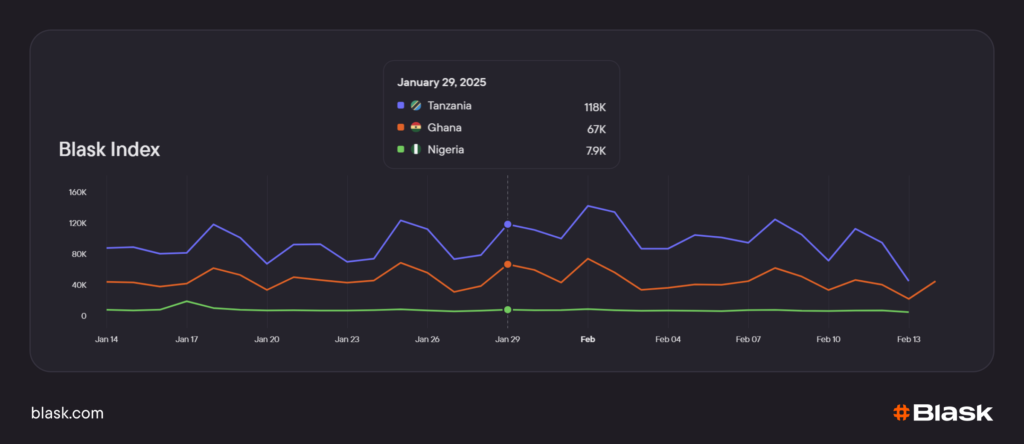The width and height of the screenshot is (1024, 444).
Task: Click the Ghana flag icon in tooltip
Action: (416, 128)
